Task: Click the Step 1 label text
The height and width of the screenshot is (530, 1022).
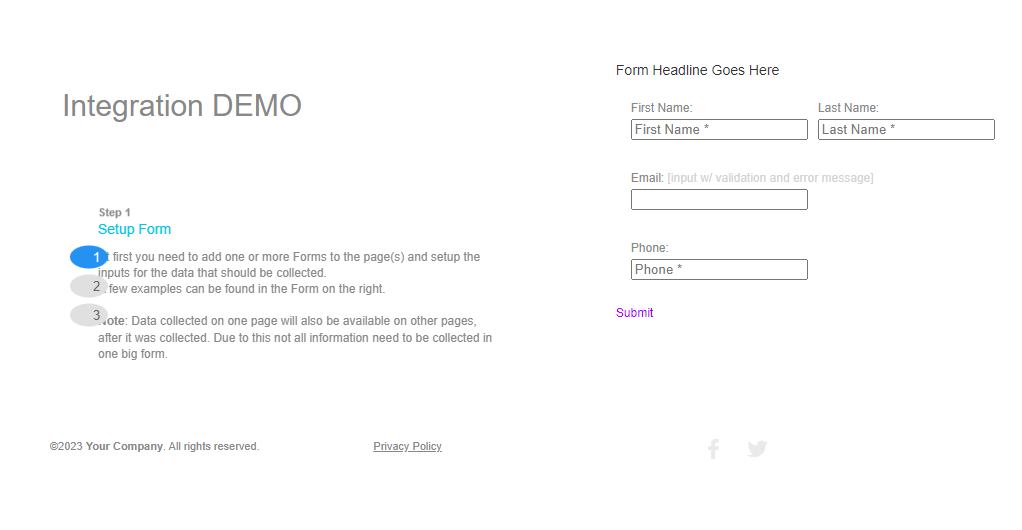Action: point(115,213)
